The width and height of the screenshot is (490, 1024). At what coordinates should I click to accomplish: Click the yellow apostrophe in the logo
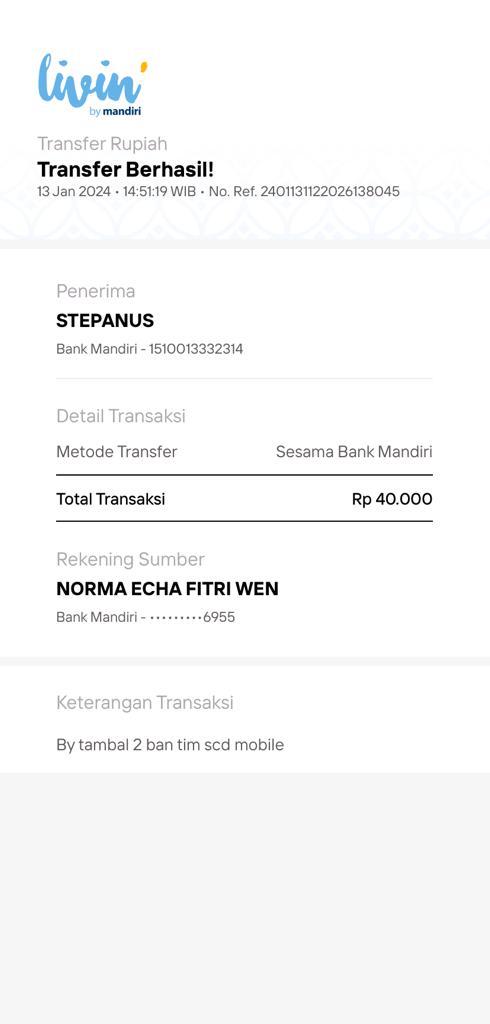tap(144, 66)
